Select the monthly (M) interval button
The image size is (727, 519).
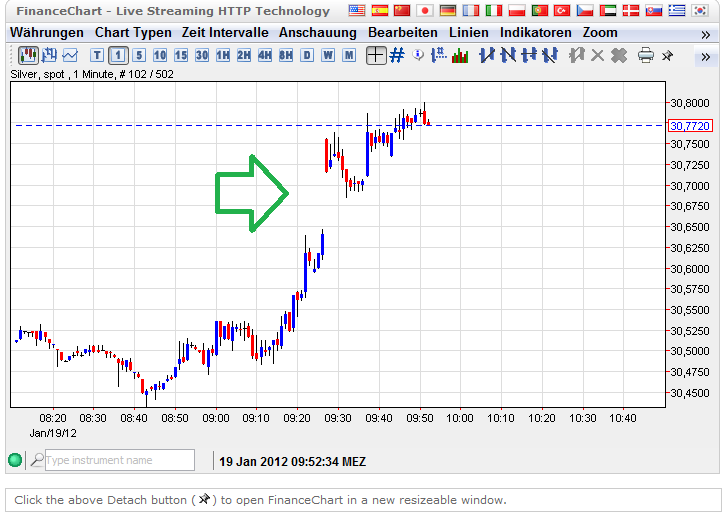349,56
